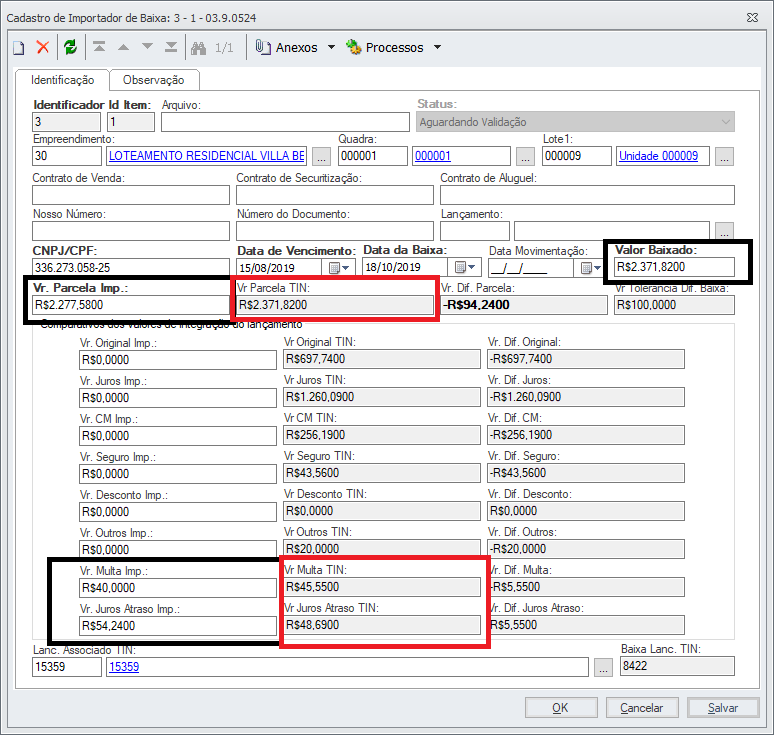Open the Quadra 000001 link
Image resolution: width=774 pixels, height=735 pixels.
(x=433, y=156)
